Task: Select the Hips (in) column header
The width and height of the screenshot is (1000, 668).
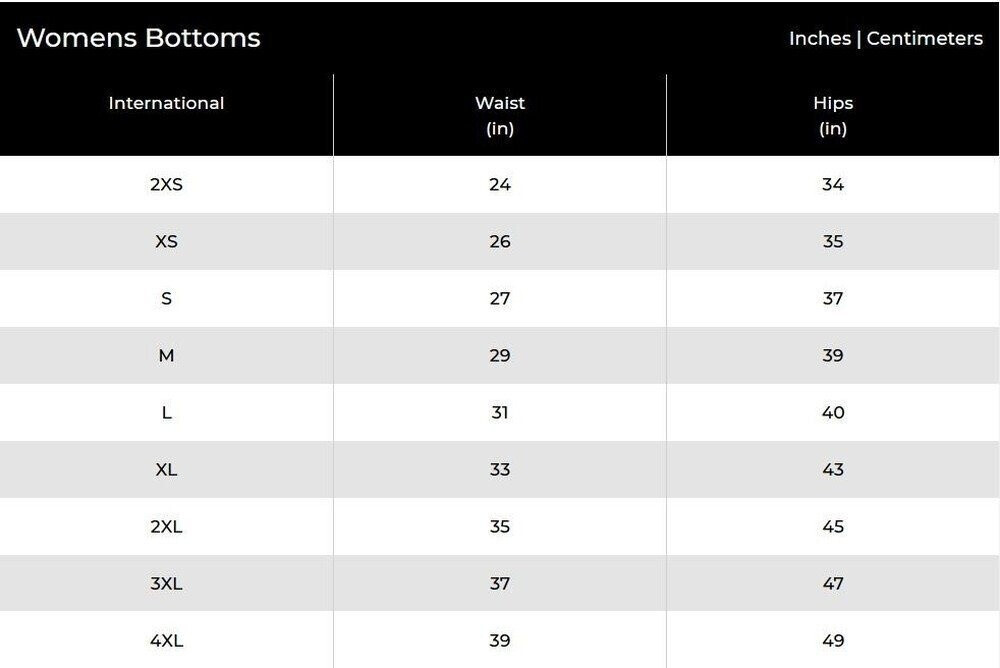Action: pos(833,115)
